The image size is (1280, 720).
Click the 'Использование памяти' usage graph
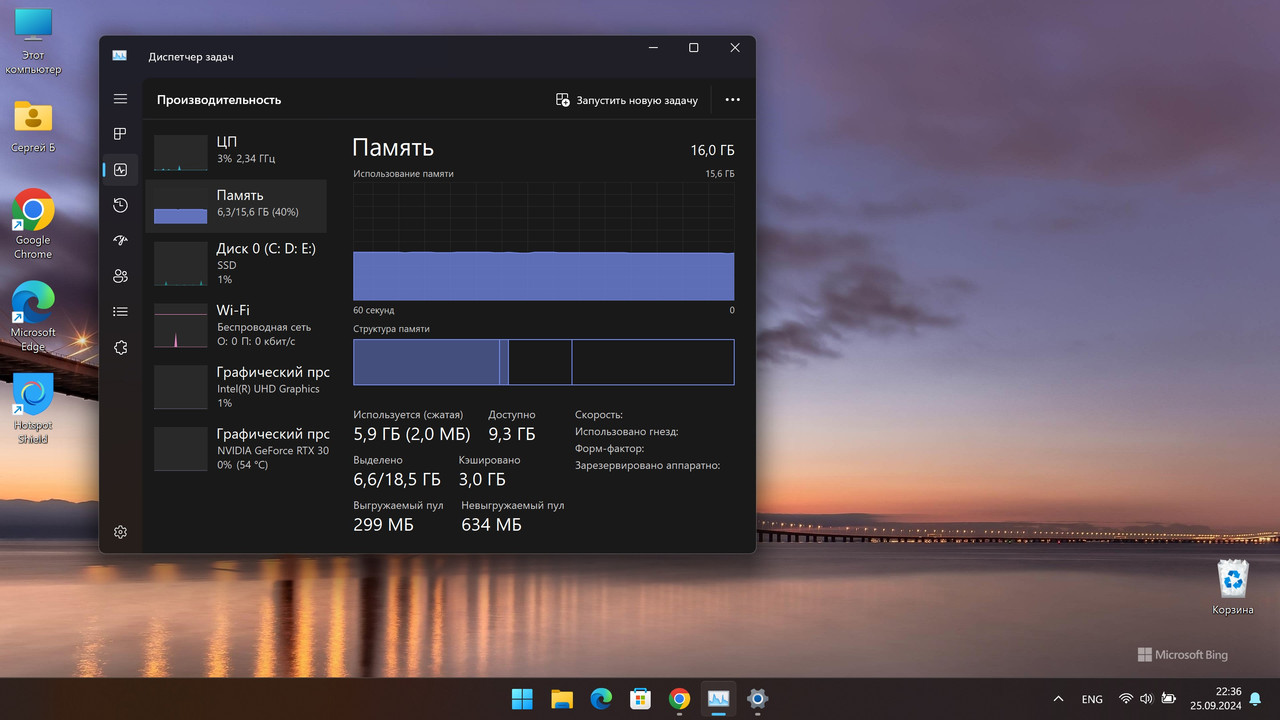(543, 241)
